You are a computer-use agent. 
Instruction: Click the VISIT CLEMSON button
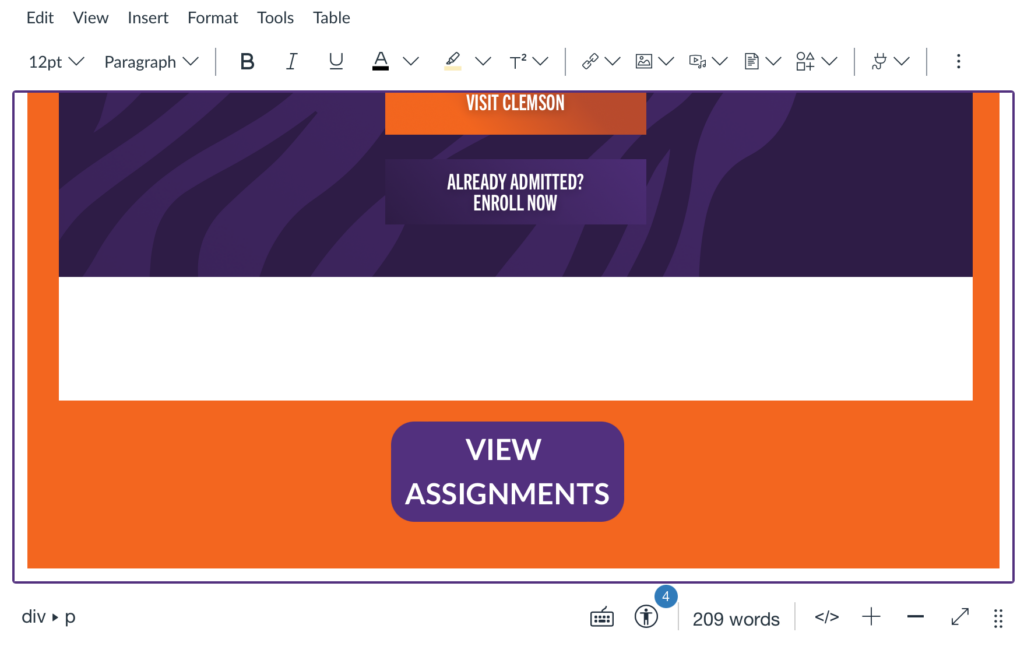point(515,113)
